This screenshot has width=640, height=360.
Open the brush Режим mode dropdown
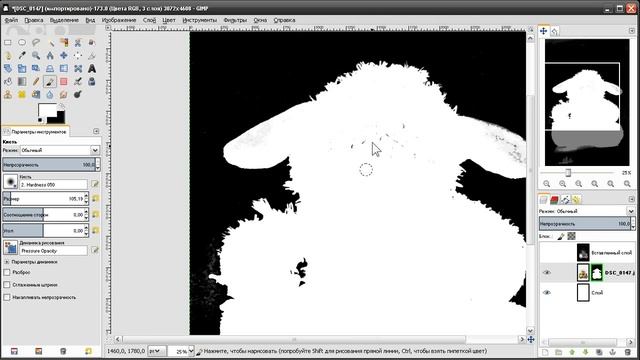point(60,150)
